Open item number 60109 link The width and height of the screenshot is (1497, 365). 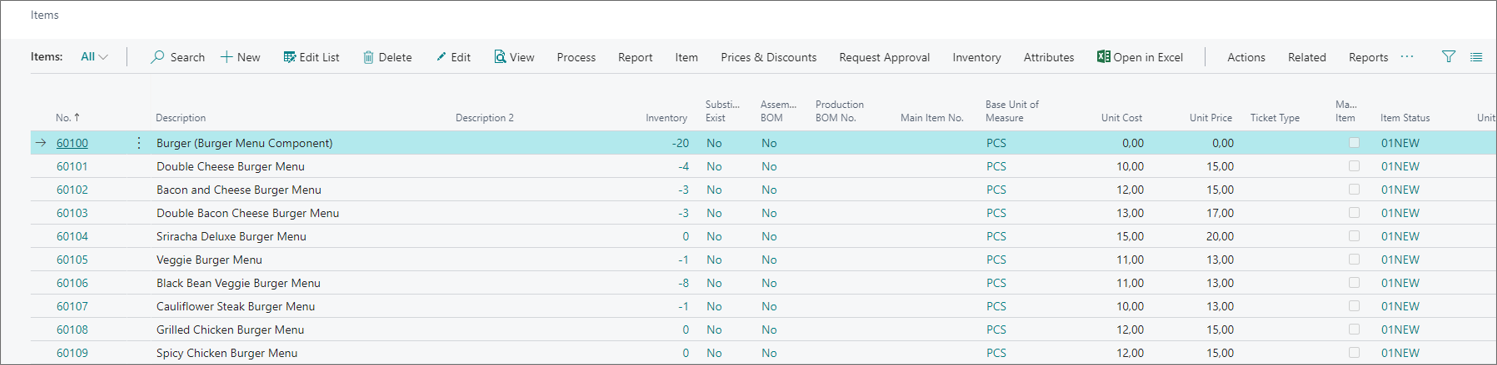pos(72,353)
